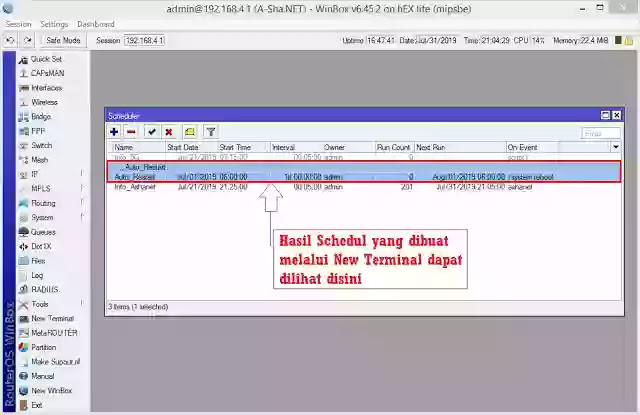Image resolution: width=640 pixels, height=415 pixels.
Task: Click the undo arrow button
Action: (x=10, y=40)
